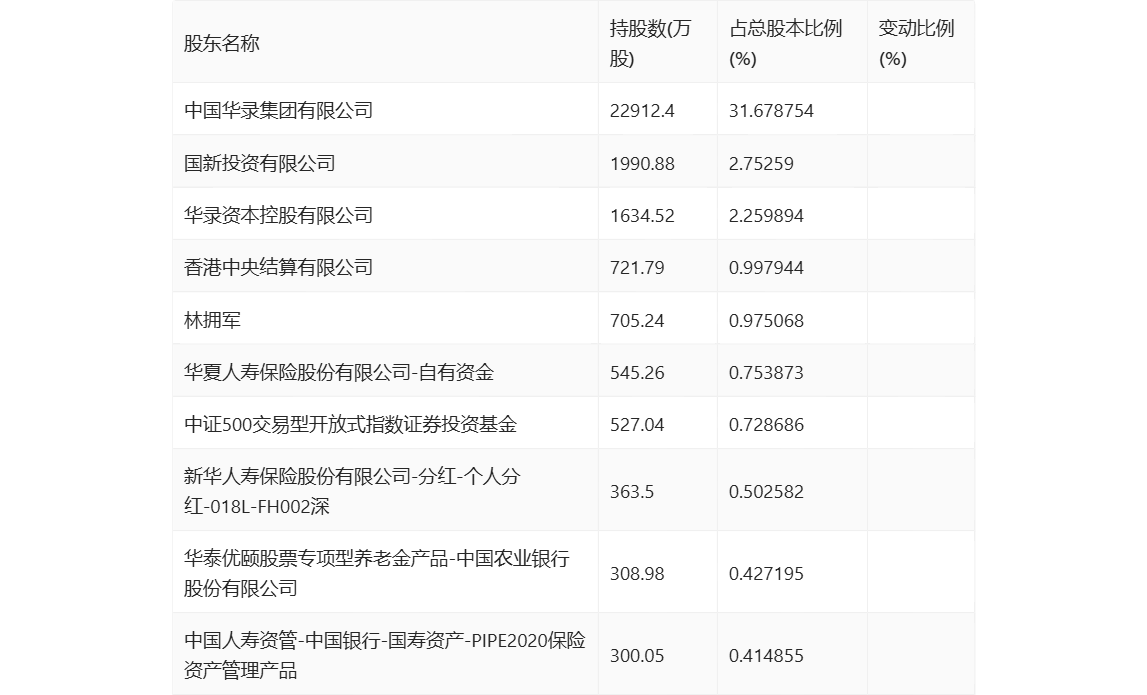Click percentage value 0.728686
Screen dimensions: 1147x695
[766, 425]
